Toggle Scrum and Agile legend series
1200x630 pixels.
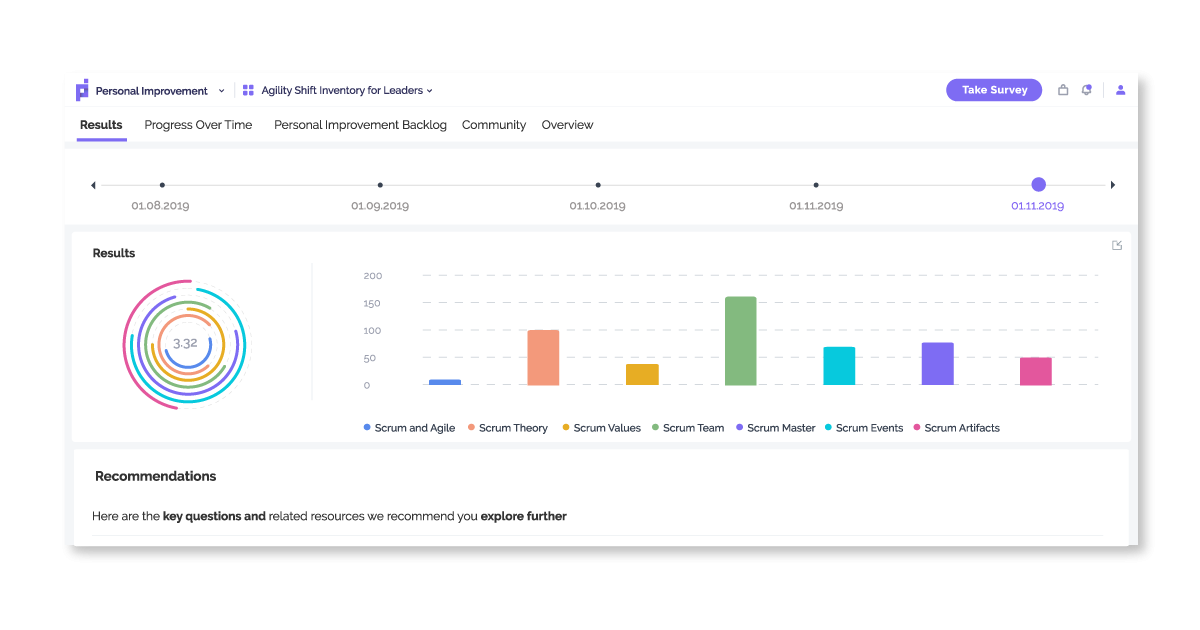click(x=409, y=428)
